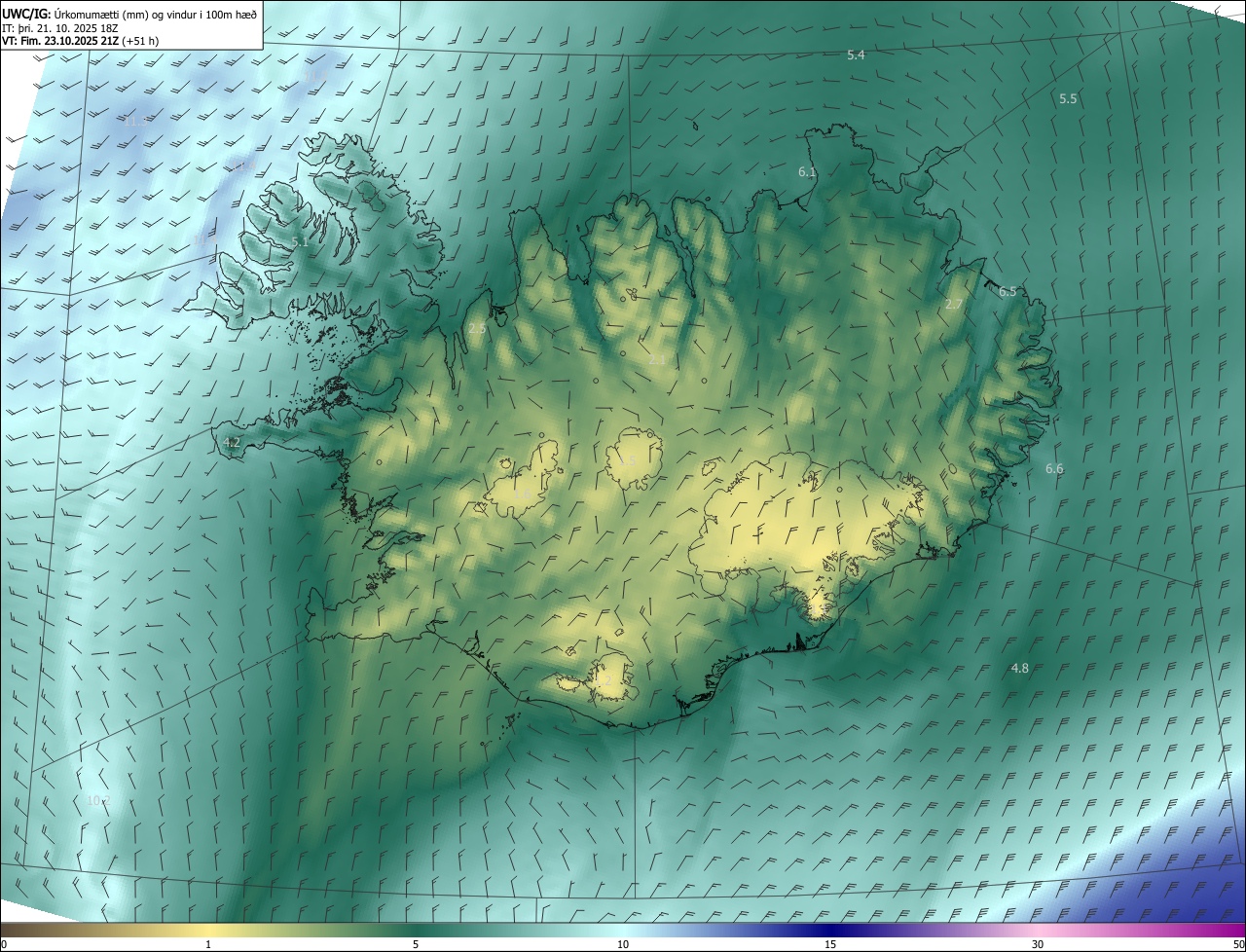Click the valid time 'VT: Fim. 23.10.2025 21Z (+51 h)'
Screen dimensions: 1246x952
tap(80, 41)
